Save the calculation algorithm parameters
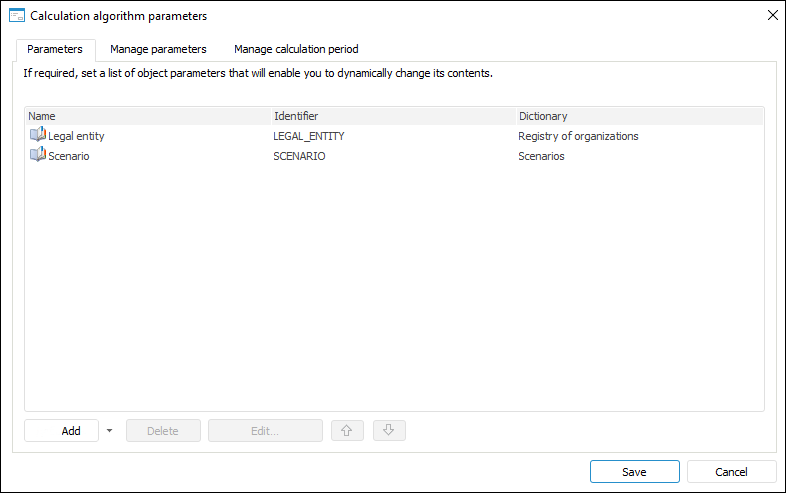786x493 pixels. (634, 472)
